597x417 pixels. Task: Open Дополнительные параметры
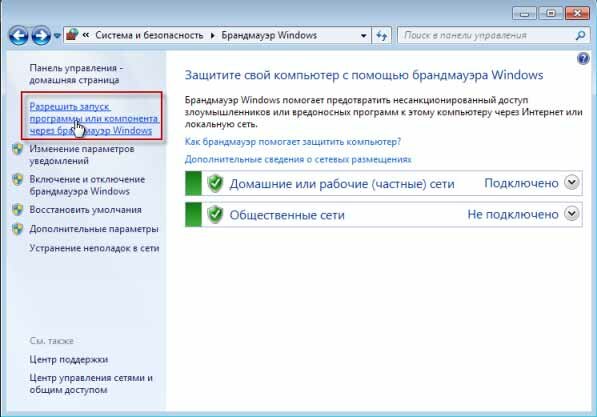tap(94, 229)
